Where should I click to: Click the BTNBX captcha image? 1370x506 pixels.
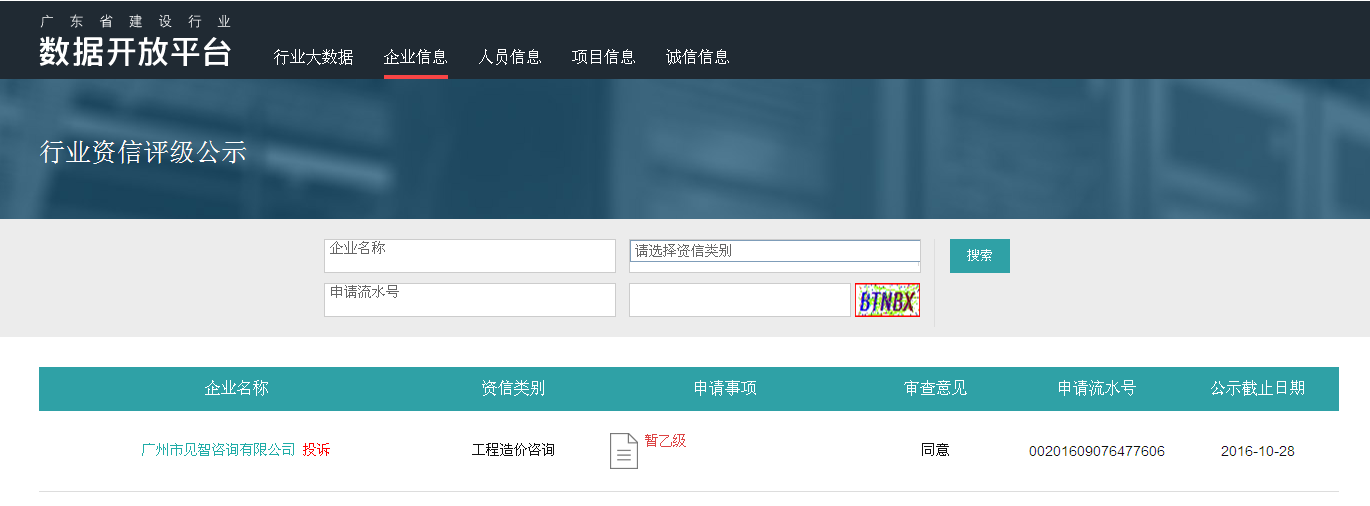click(887, 300)
